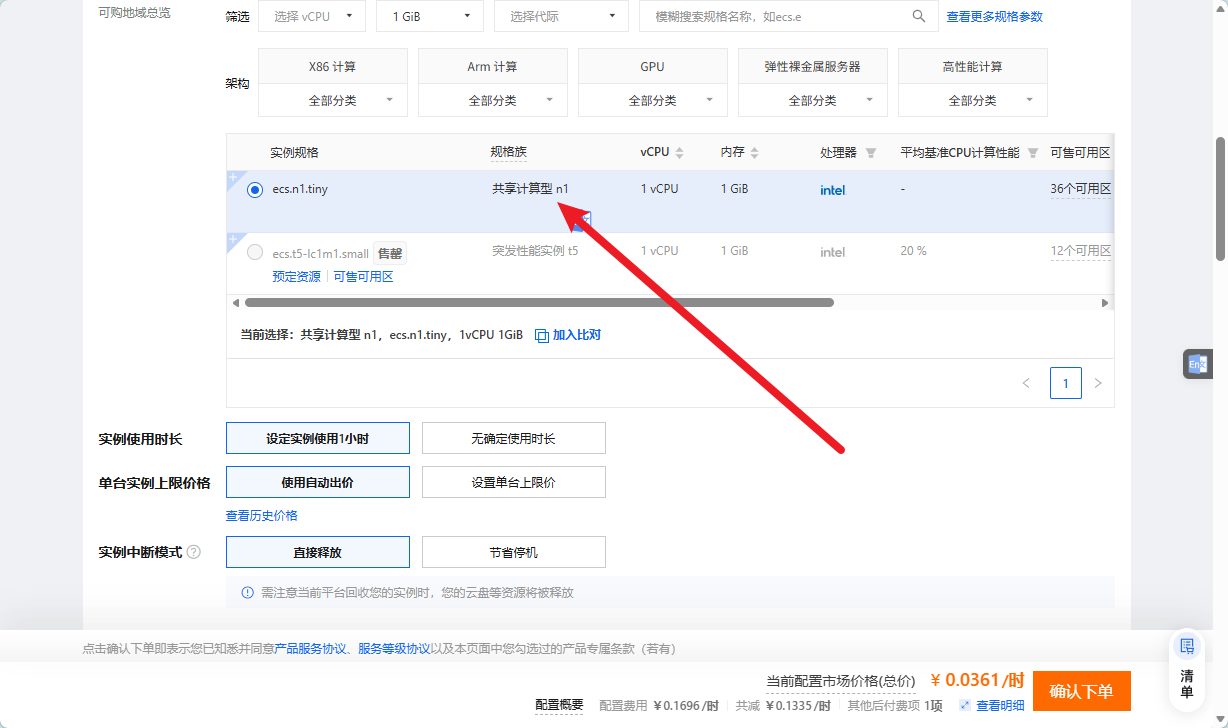Screen dimensions: 1228x728
Task: Click the 预定资源 link
Action: coord(296,276)
